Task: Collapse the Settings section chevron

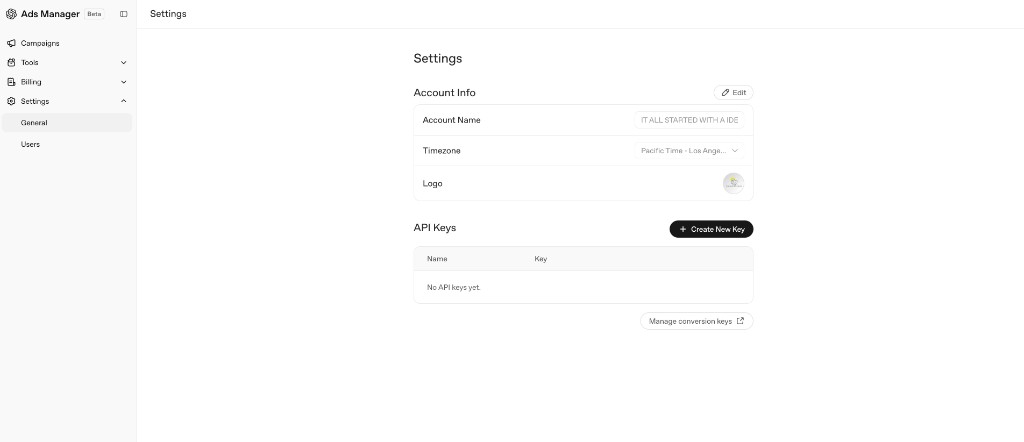Action: tap(123, 101)
